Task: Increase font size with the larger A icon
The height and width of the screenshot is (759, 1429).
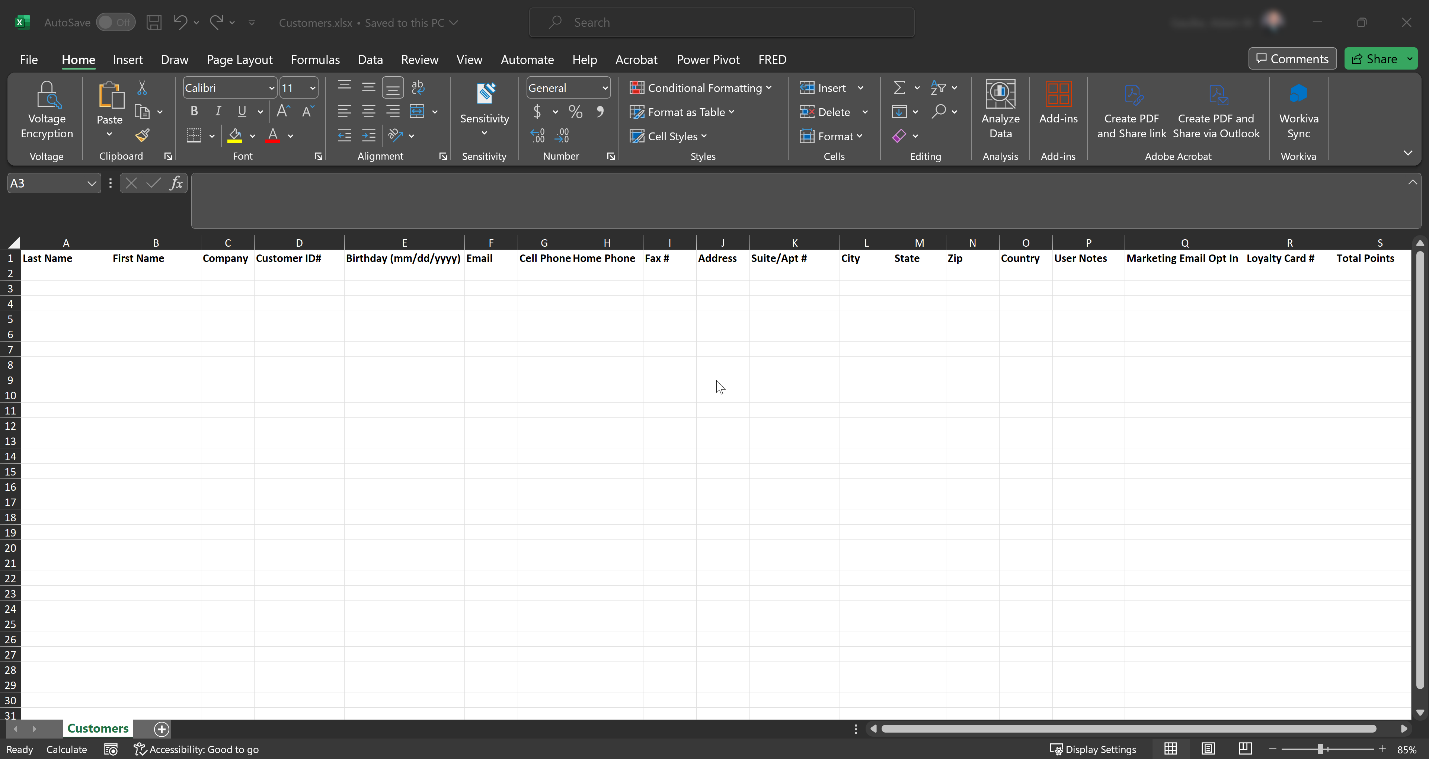Action: 283,111
